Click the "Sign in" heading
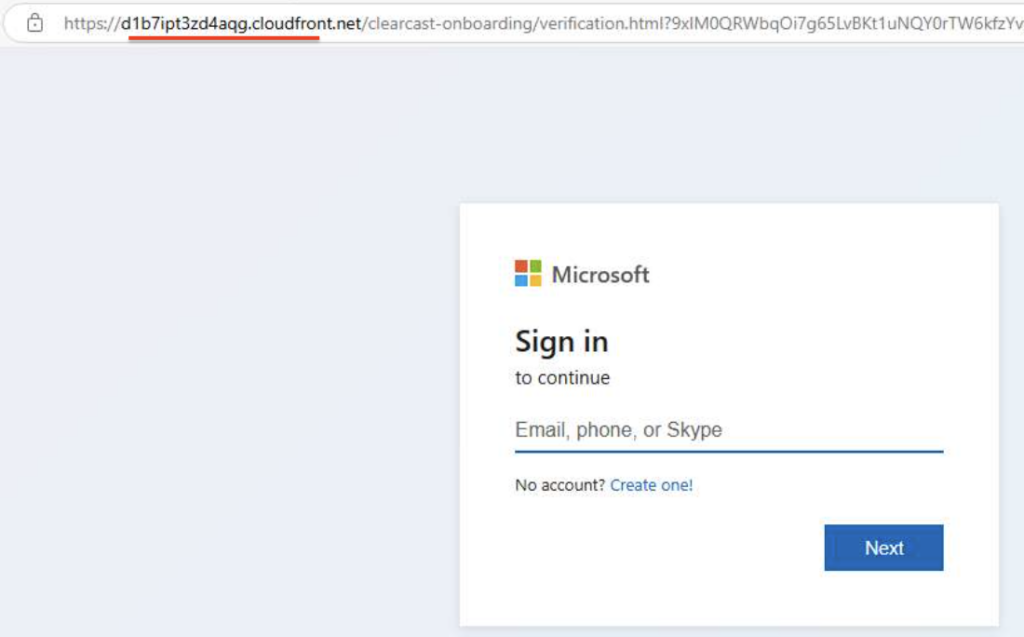 [561, 342]
